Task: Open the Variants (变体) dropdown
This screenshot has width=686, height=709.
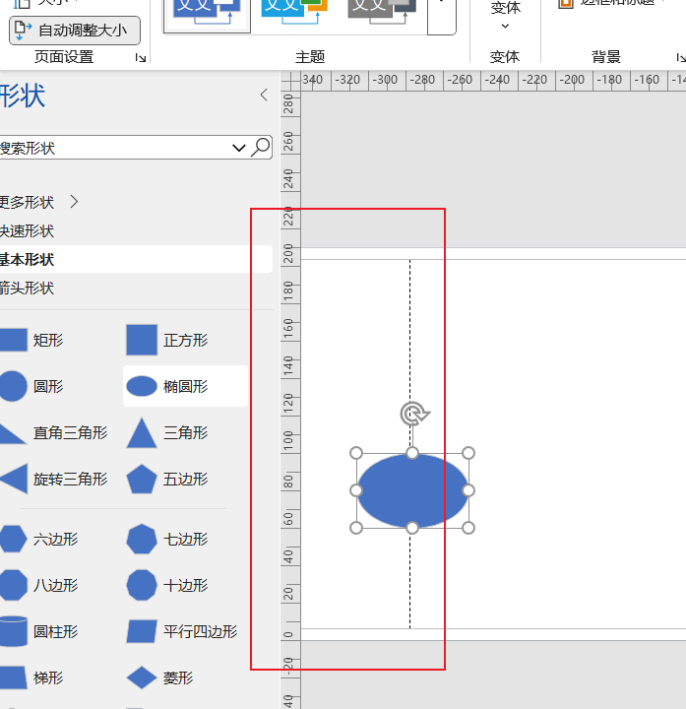Action: [x=505, y=16]
